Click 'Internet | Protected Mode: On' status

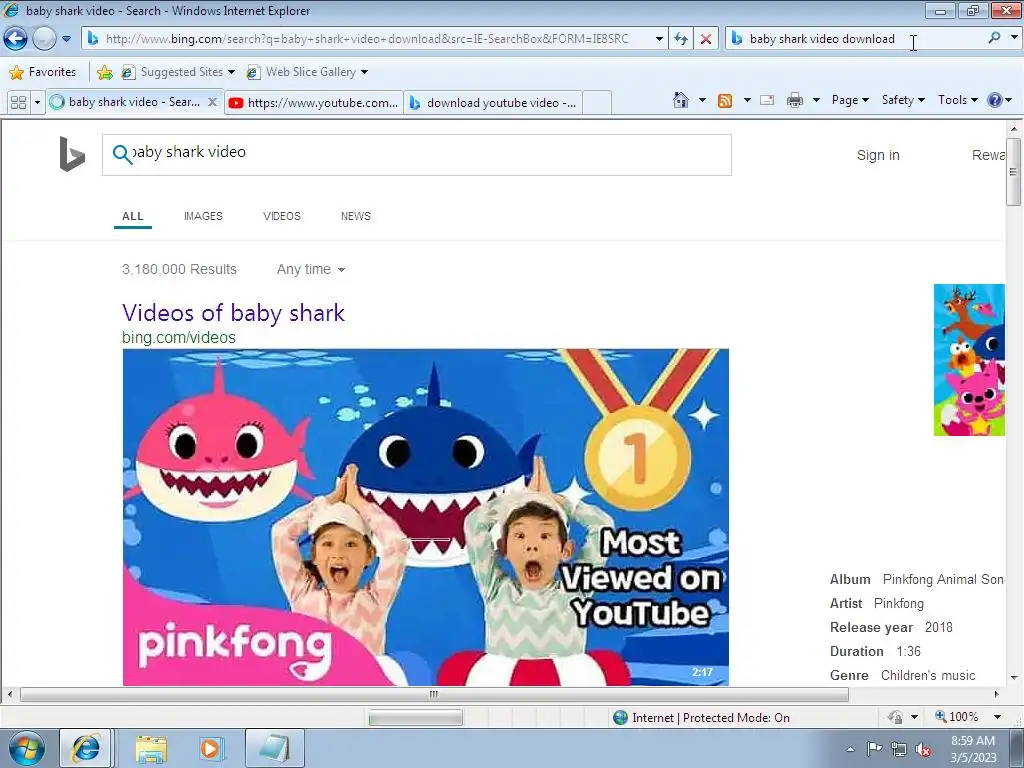point(702,718)
